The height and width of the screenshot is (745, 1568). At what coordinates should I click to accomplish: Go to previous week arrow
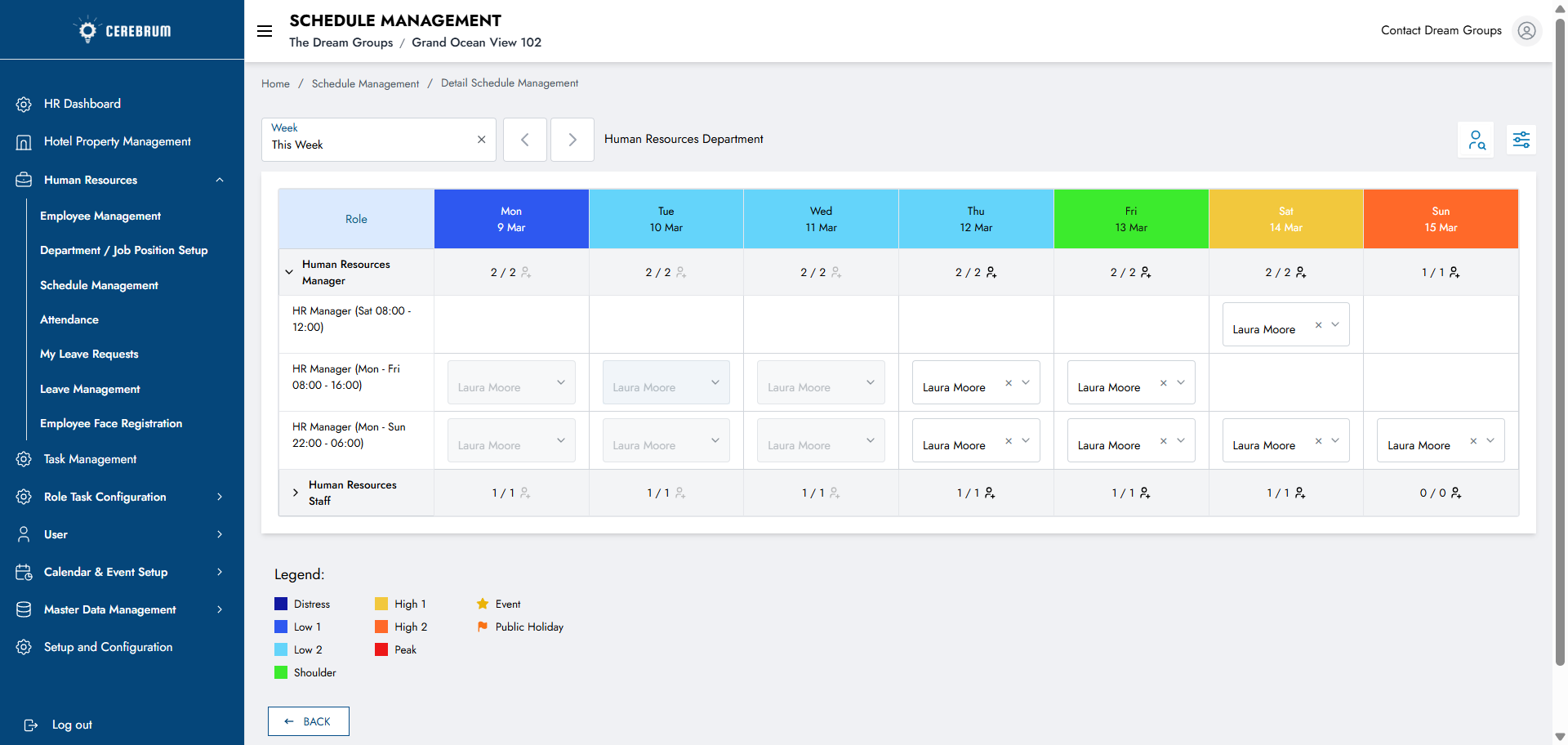tap(524, 140)
